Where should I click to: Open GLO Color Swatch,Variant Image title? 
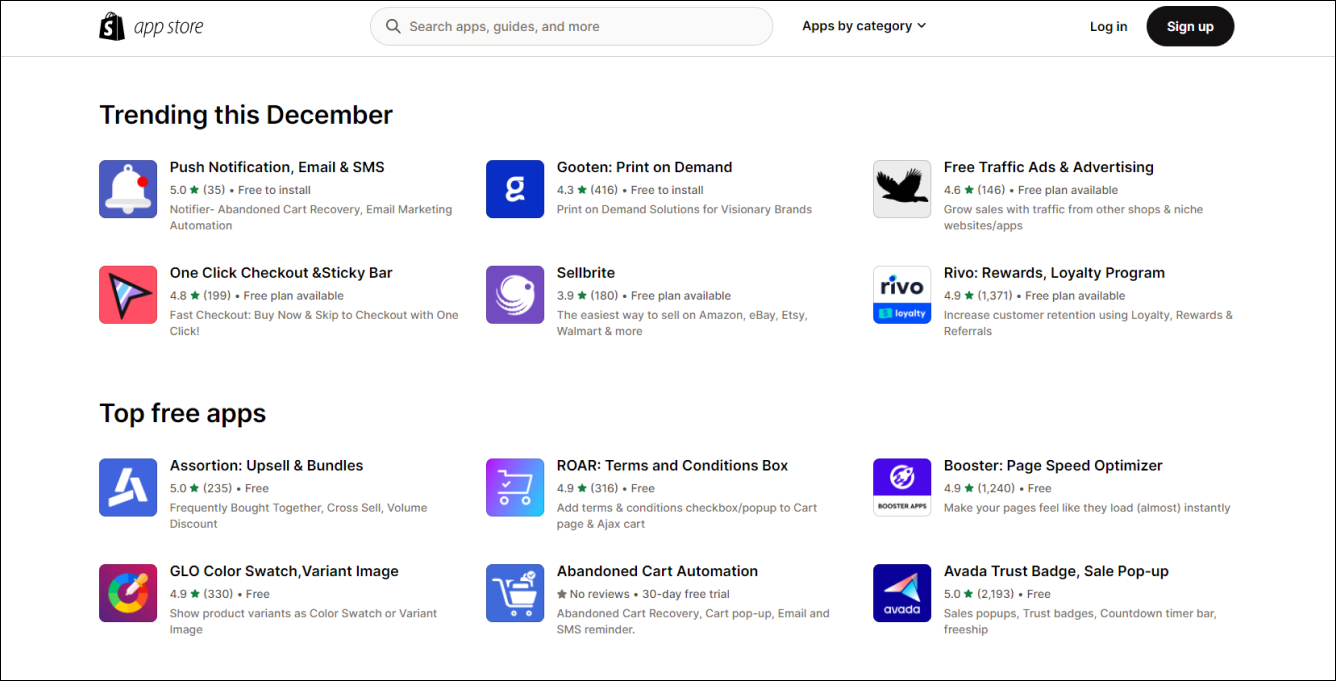[x=284, y=572]
